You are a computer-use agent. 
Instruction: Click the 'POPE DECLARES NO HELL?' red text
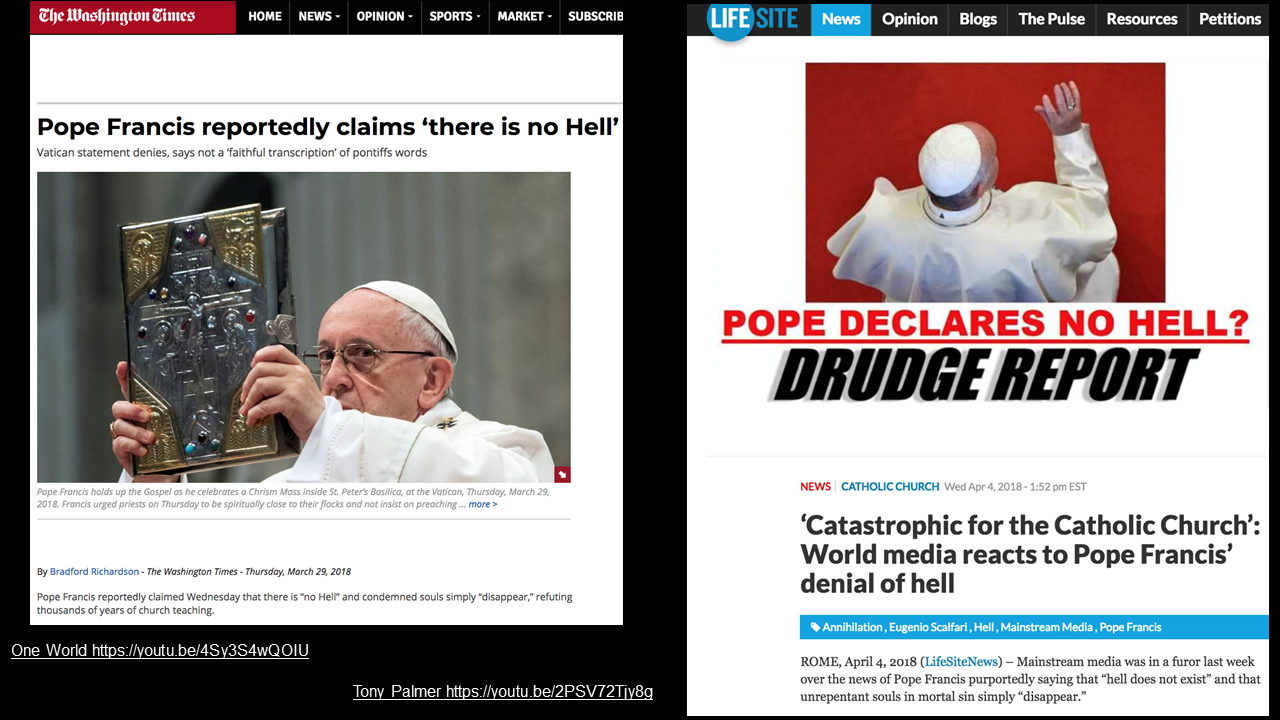pyautogui.click(x=985, y=324)
